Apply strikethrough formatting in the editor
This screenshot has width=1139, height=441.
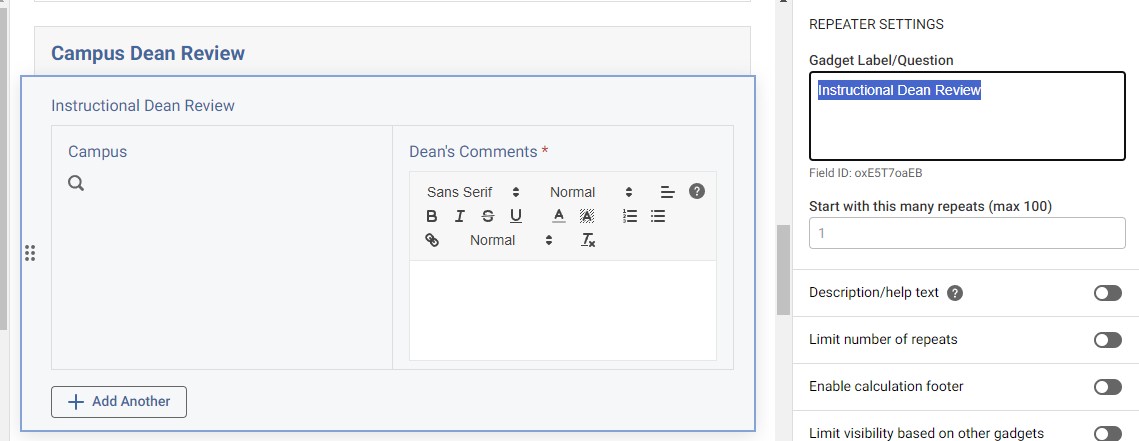pyautogui.click(x=487, y=216)
